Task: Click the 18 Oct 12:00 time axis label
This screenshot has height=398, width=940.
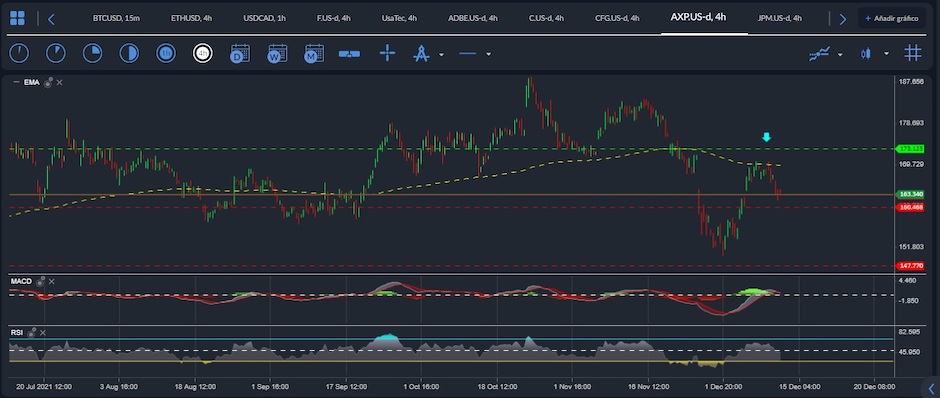Action: tap(497, 387)
